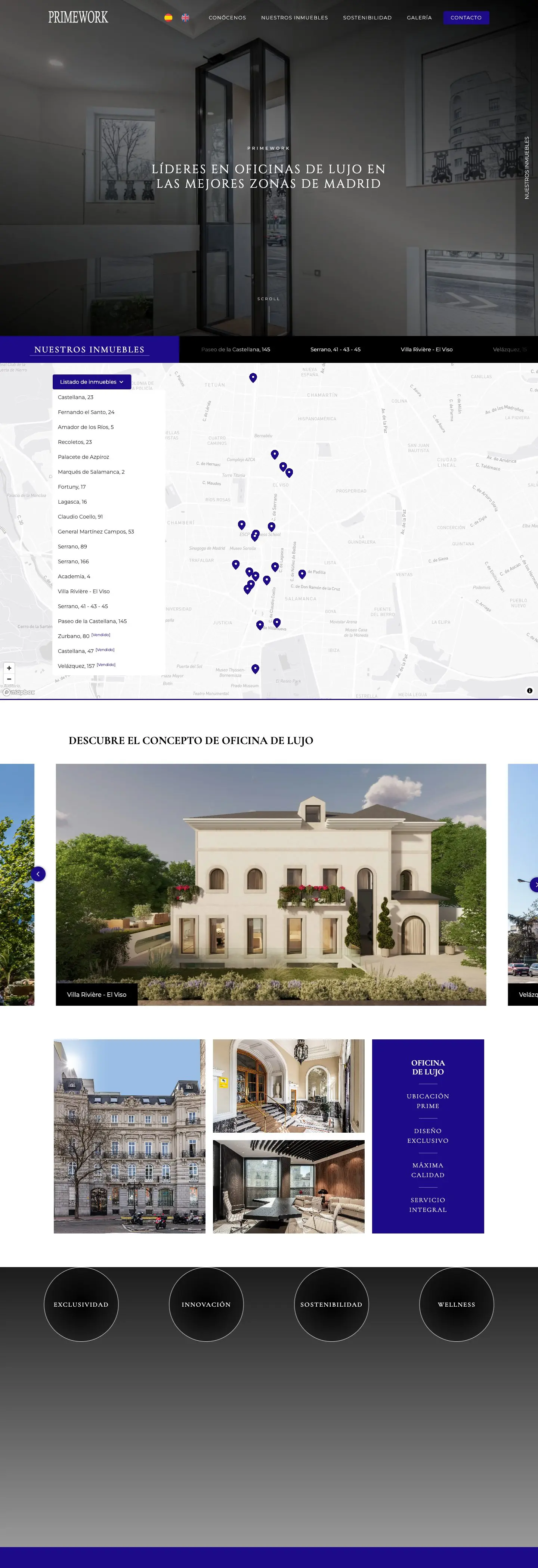The image size is (538, 1568).
Task: Select Villa Rivière - El Viso in the strip
Action: pos(427,349)
